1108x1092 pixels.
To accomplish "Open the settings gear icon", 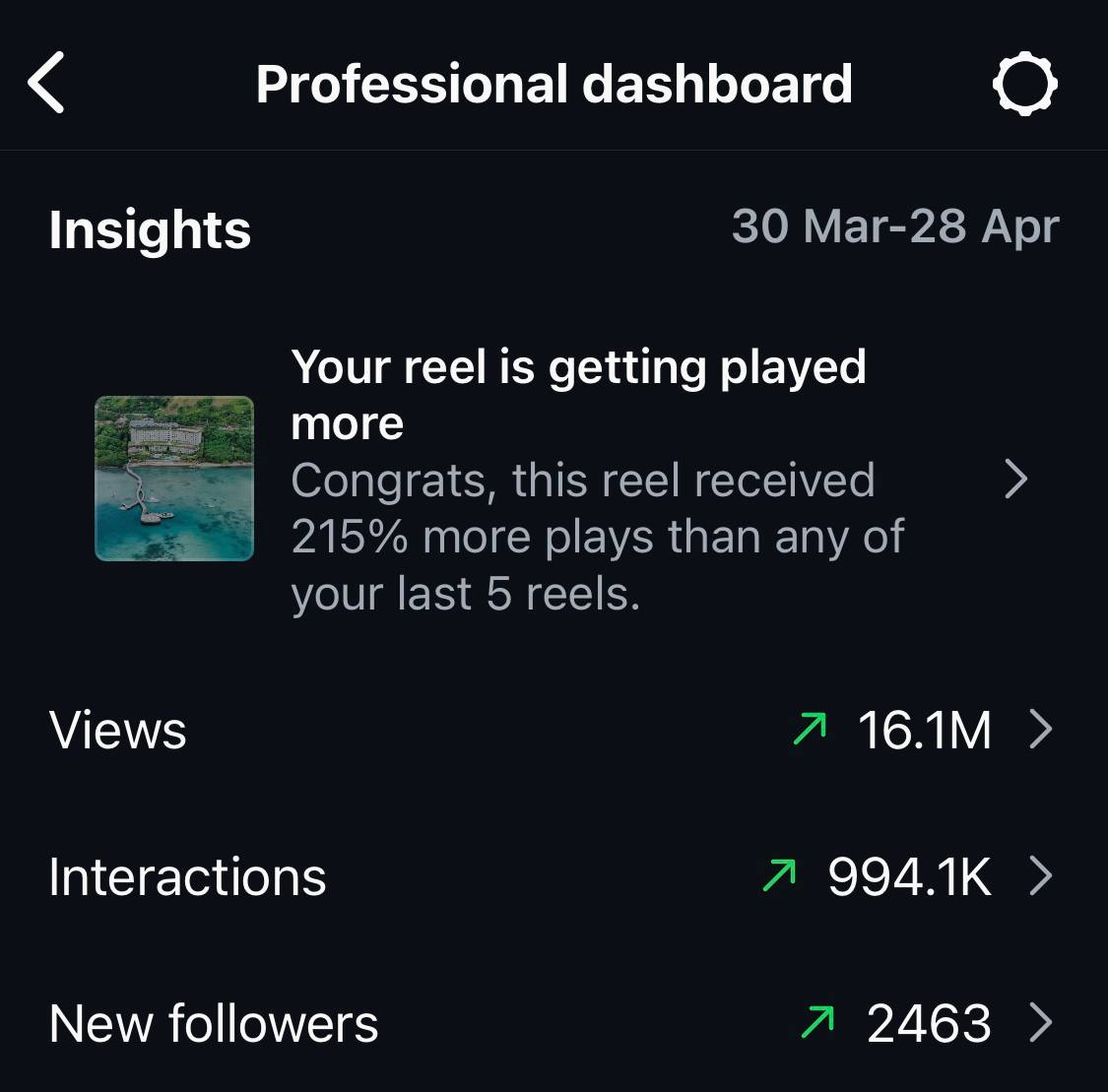I will (1024, 84).
